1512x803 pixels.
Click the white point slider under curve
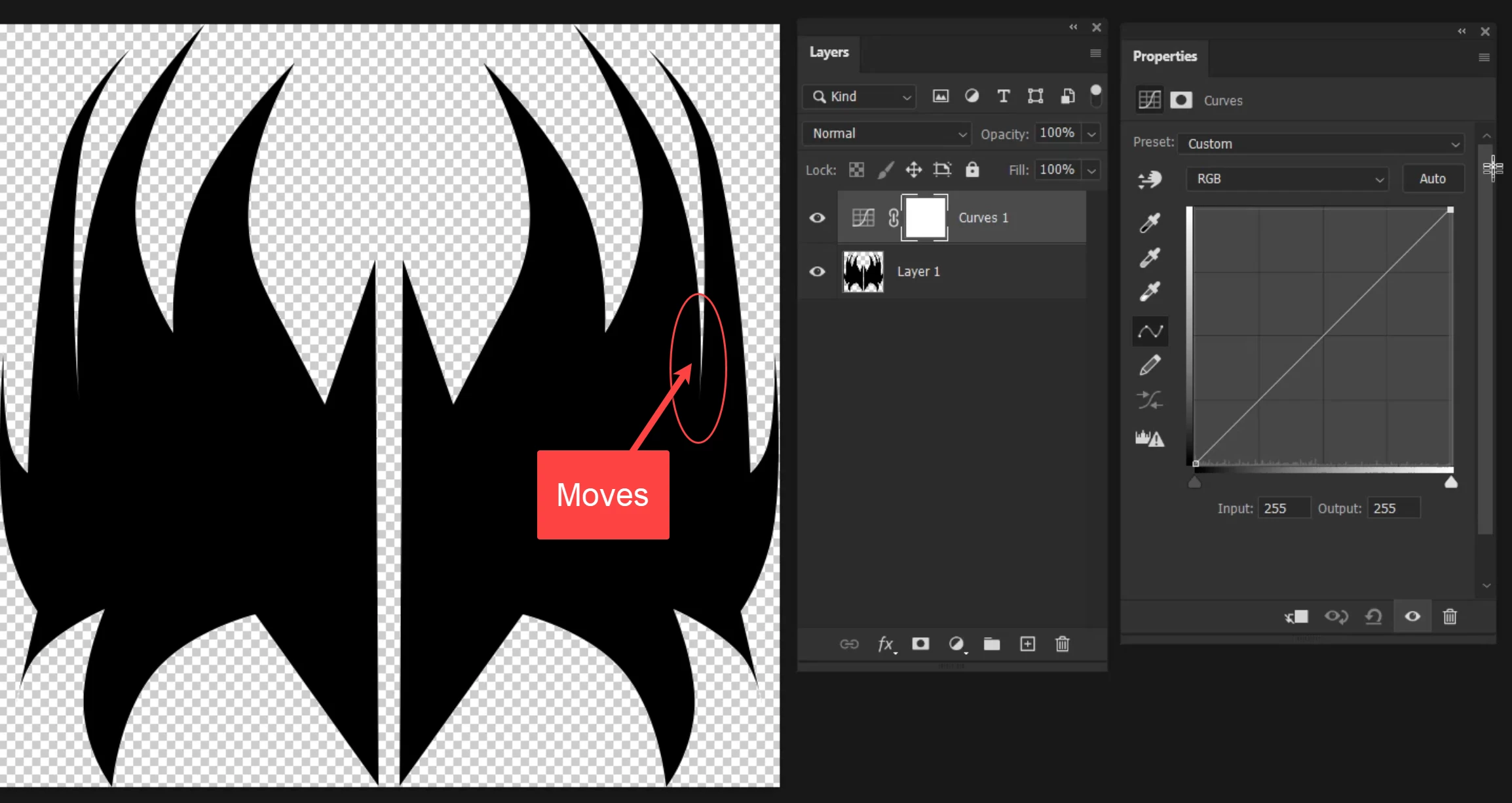(x=1451, y=482)
